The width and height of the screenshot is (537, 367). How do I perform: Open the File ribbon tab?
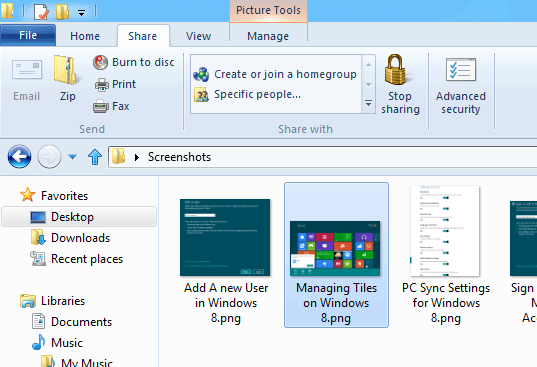(28, 35)
